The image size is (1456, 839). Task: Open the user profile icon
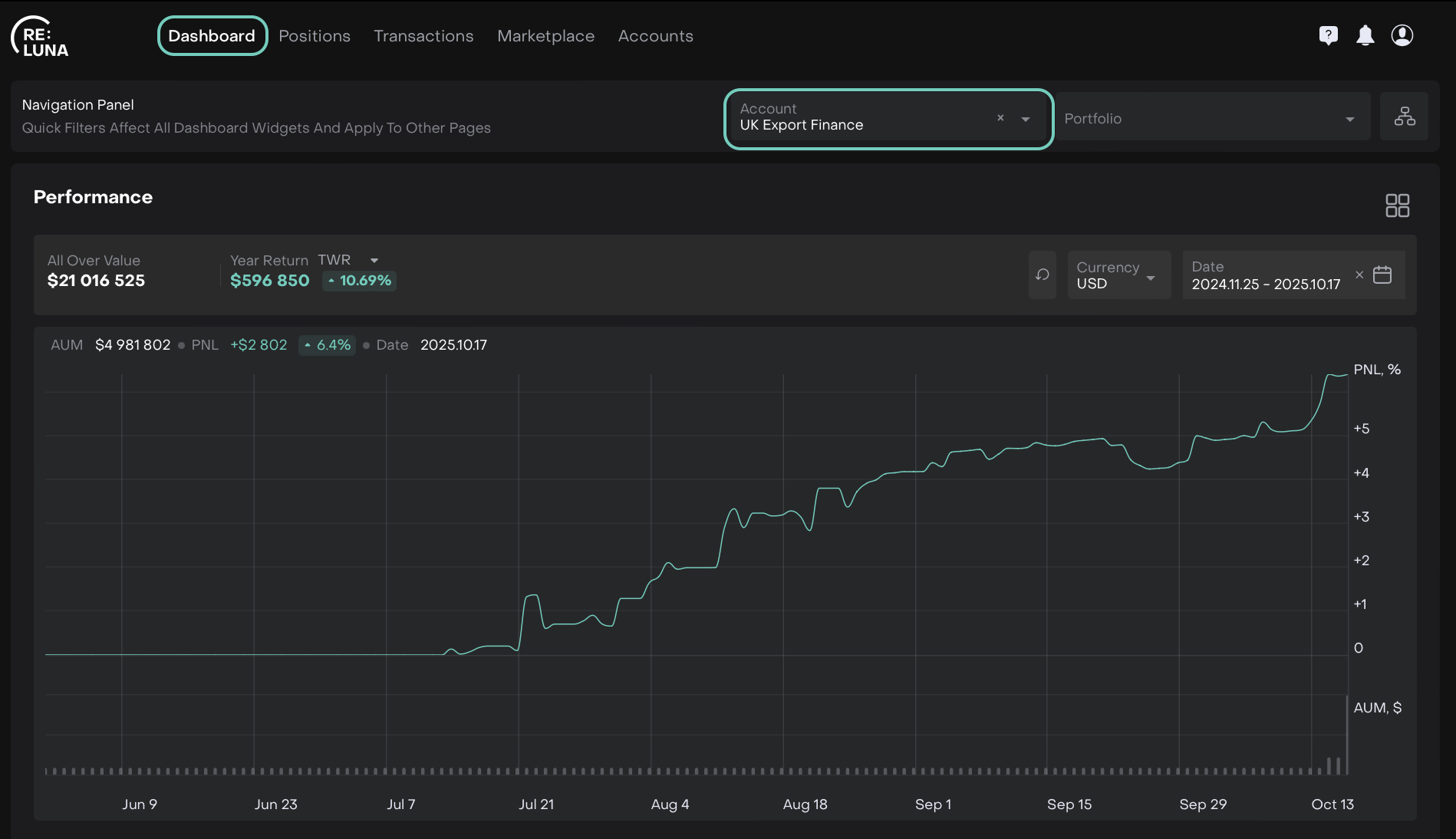click(1402, 35)
